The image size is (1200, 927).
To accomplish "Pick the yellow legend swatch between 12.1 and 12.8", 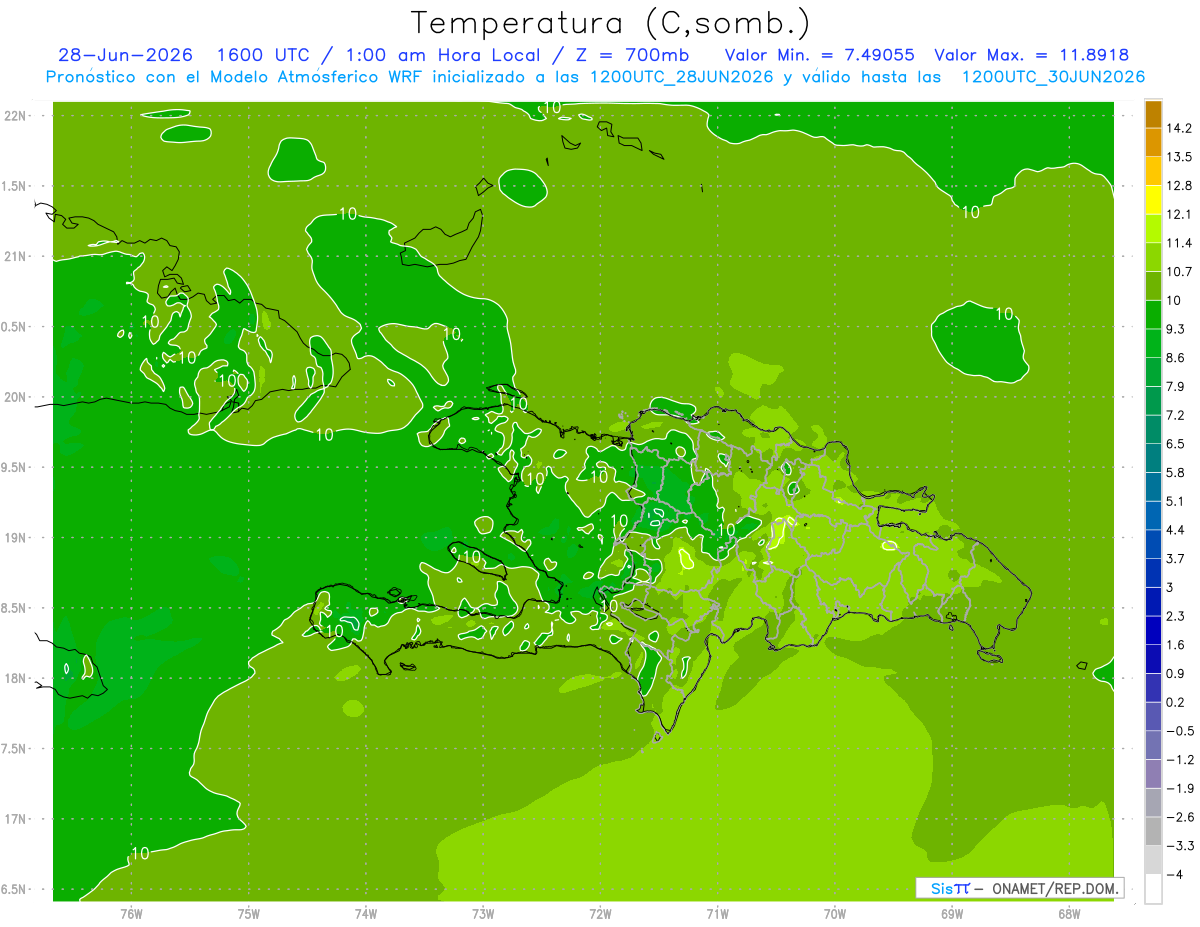I will [1153, 200].
